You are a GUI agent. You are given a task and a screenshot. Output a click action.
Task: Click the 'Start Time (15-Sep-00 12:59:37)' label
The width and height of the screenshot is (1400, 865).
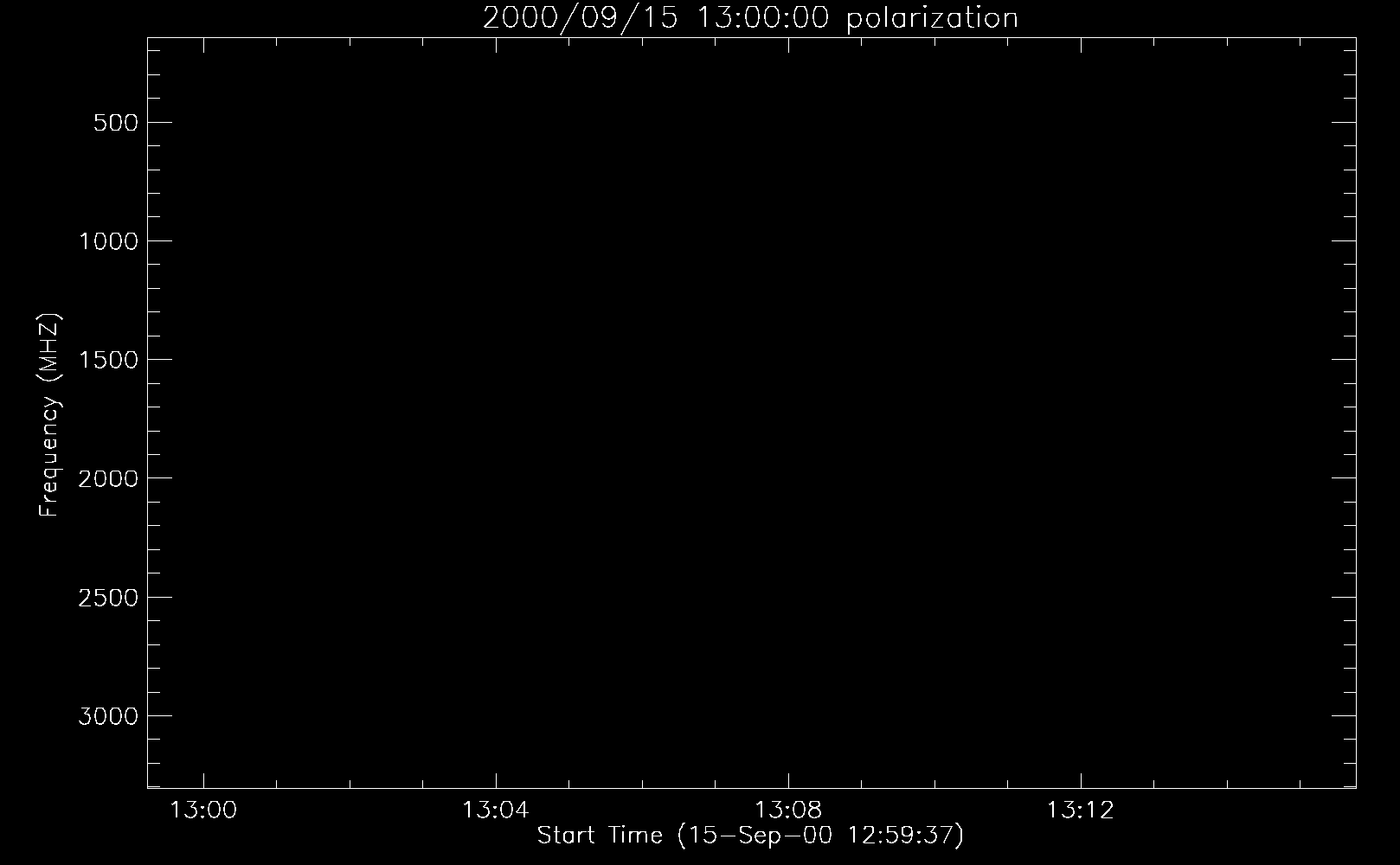pyautogui.click(x=750, y=836)
